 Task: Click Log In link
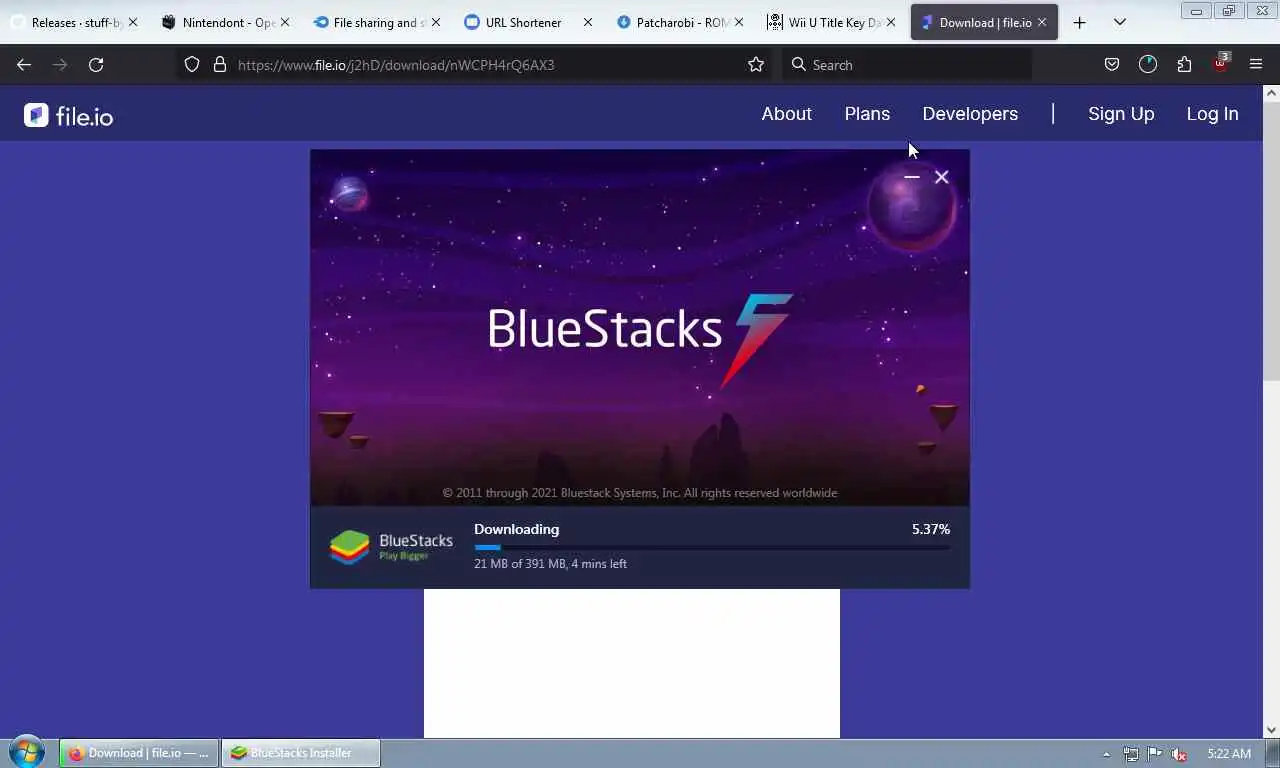pyautogui.click(x=1212, y=114)
